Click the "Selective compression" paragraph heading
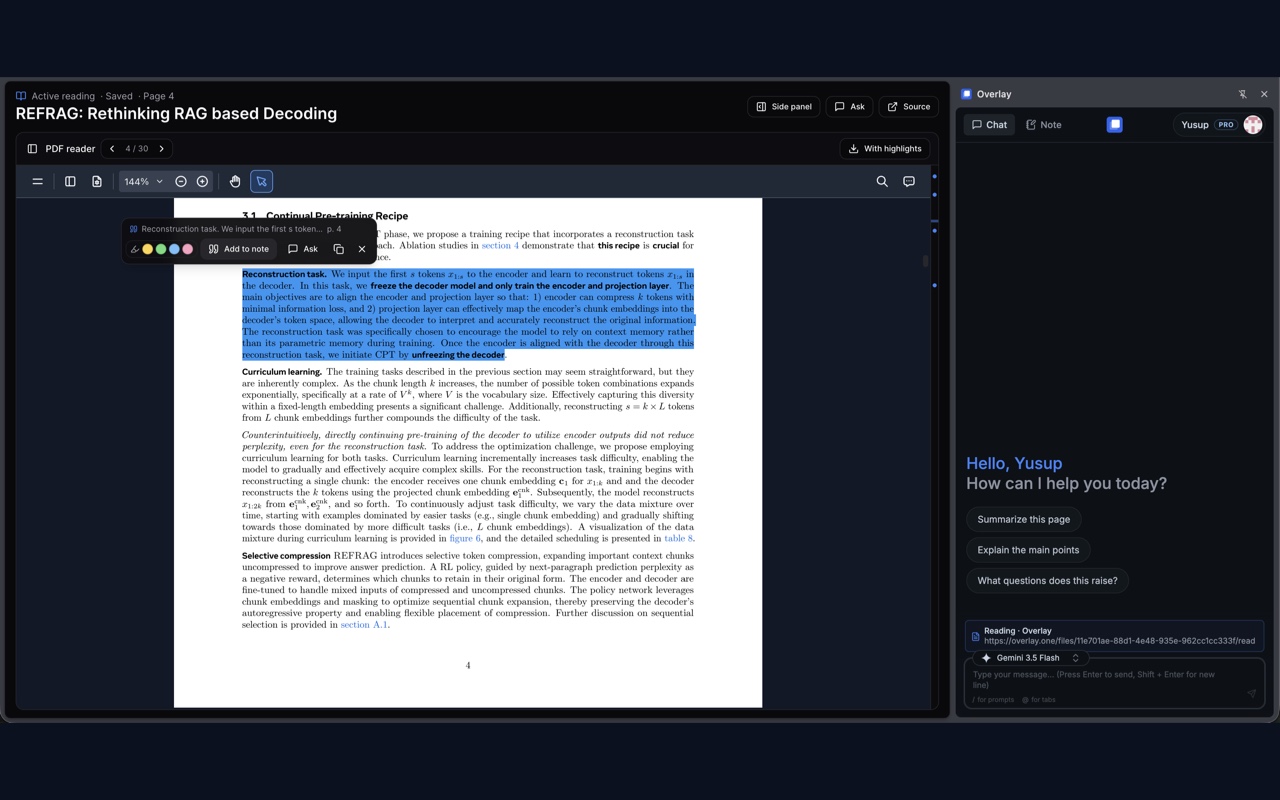 286,556
